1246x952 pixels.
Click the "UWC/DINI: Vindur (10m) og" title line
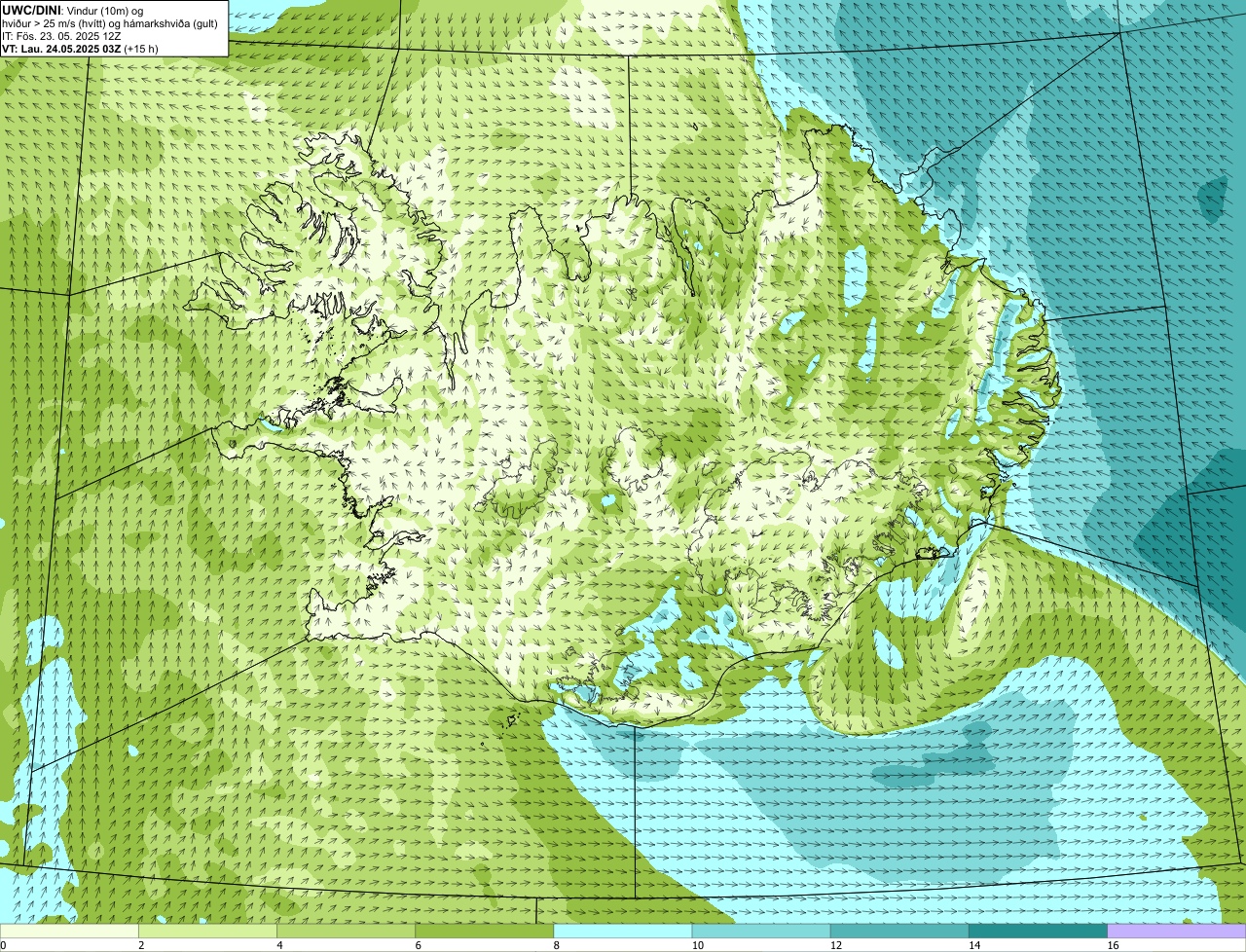click(x=73, y=10)
